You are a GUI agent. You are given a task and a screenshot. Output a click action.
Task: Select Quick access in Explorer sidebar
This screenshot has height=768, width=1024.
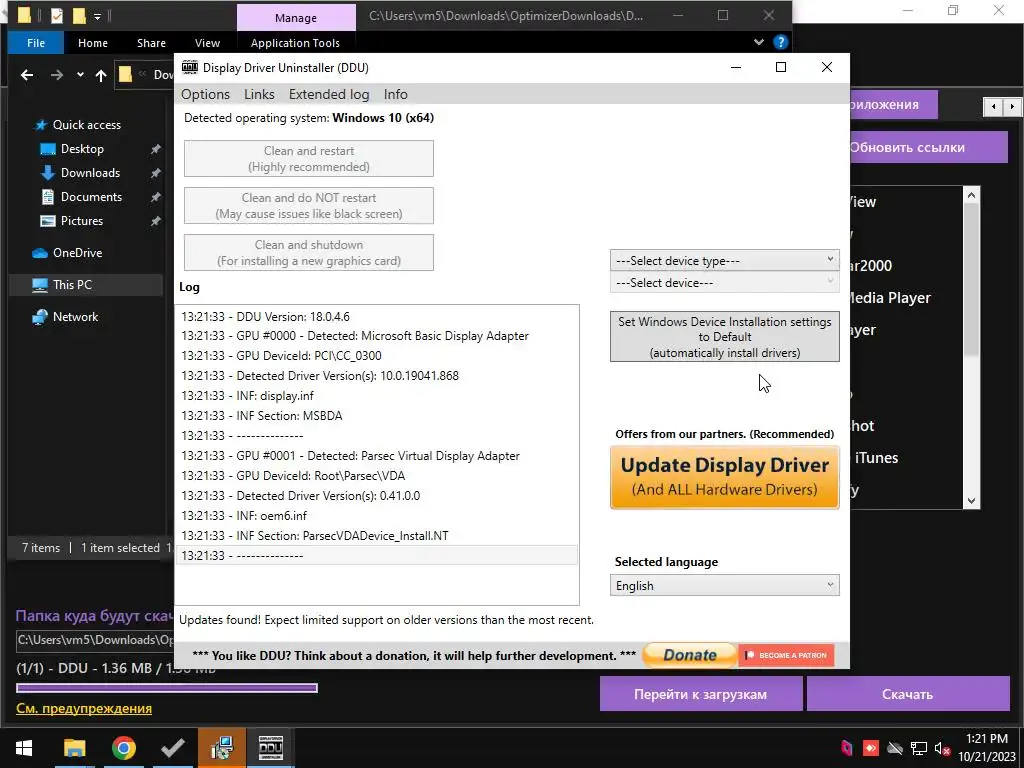pos(86,125)
